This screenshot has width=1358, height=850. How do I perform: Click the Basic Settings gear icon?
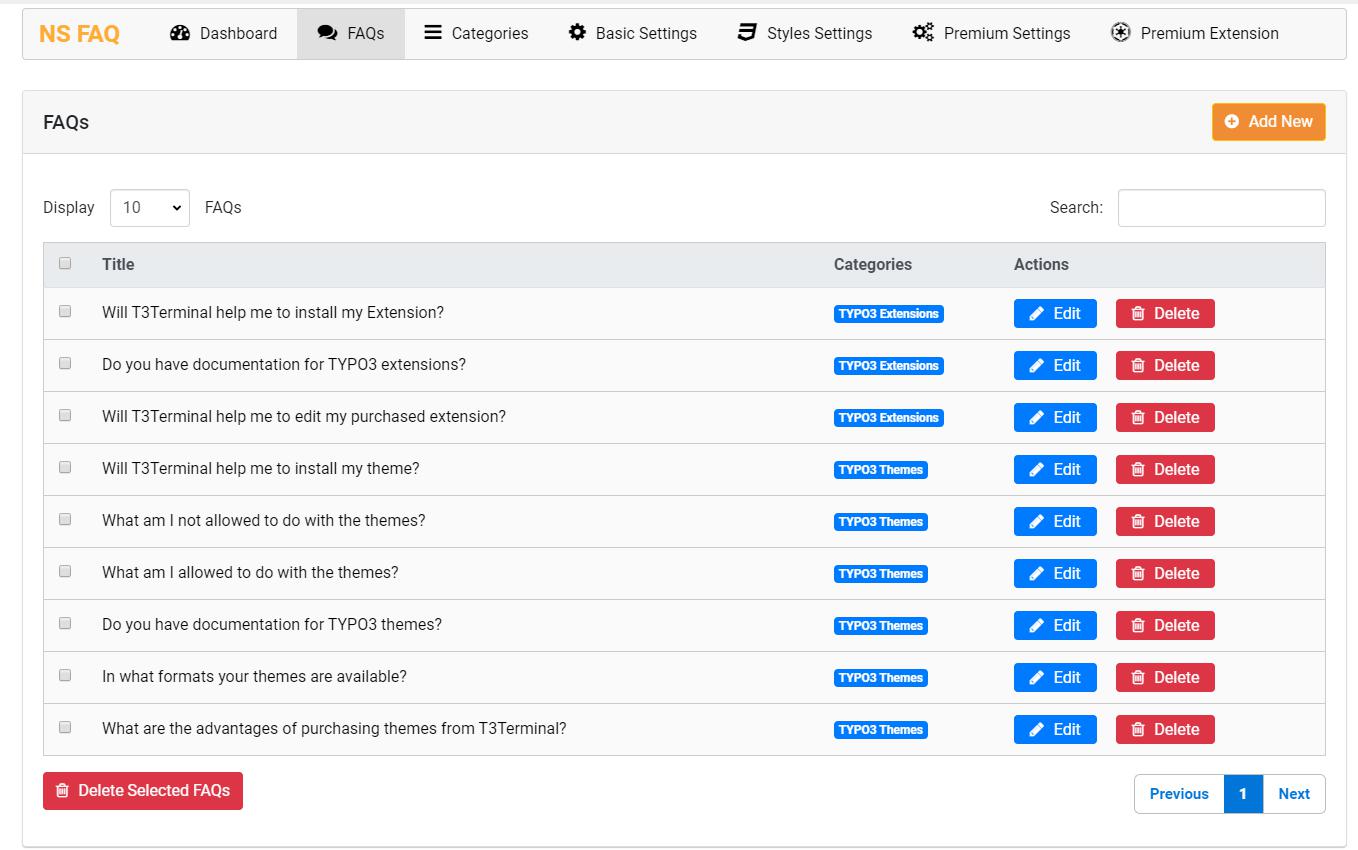[x=577, y=33]
